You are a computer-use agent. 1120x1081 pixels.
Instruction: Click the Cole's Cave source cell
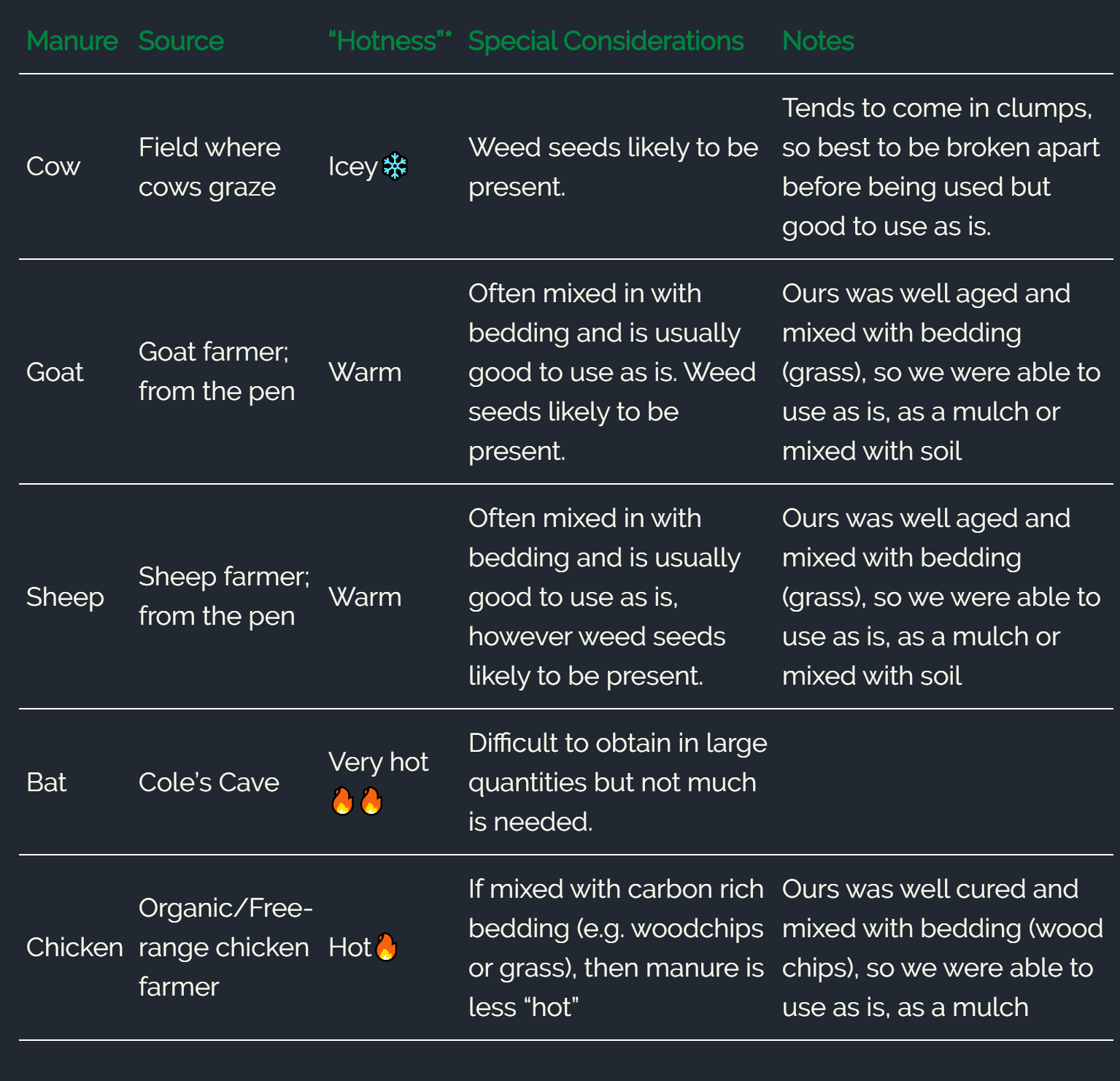click(x=209, y=782)
